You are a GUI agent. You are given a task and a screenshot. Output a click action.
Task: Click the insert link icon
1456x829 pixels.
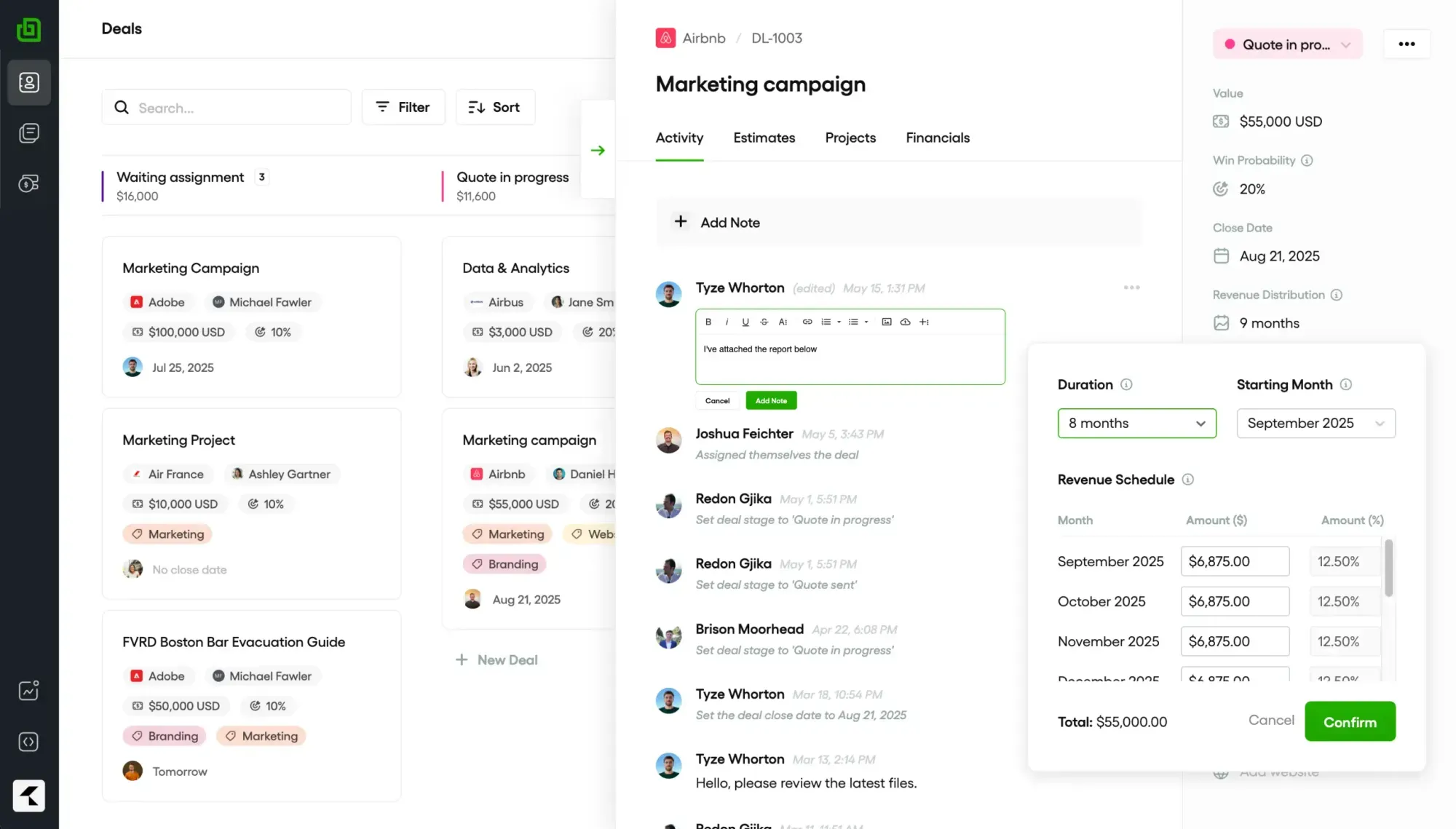pyautogui.click(x=807, y=322)
